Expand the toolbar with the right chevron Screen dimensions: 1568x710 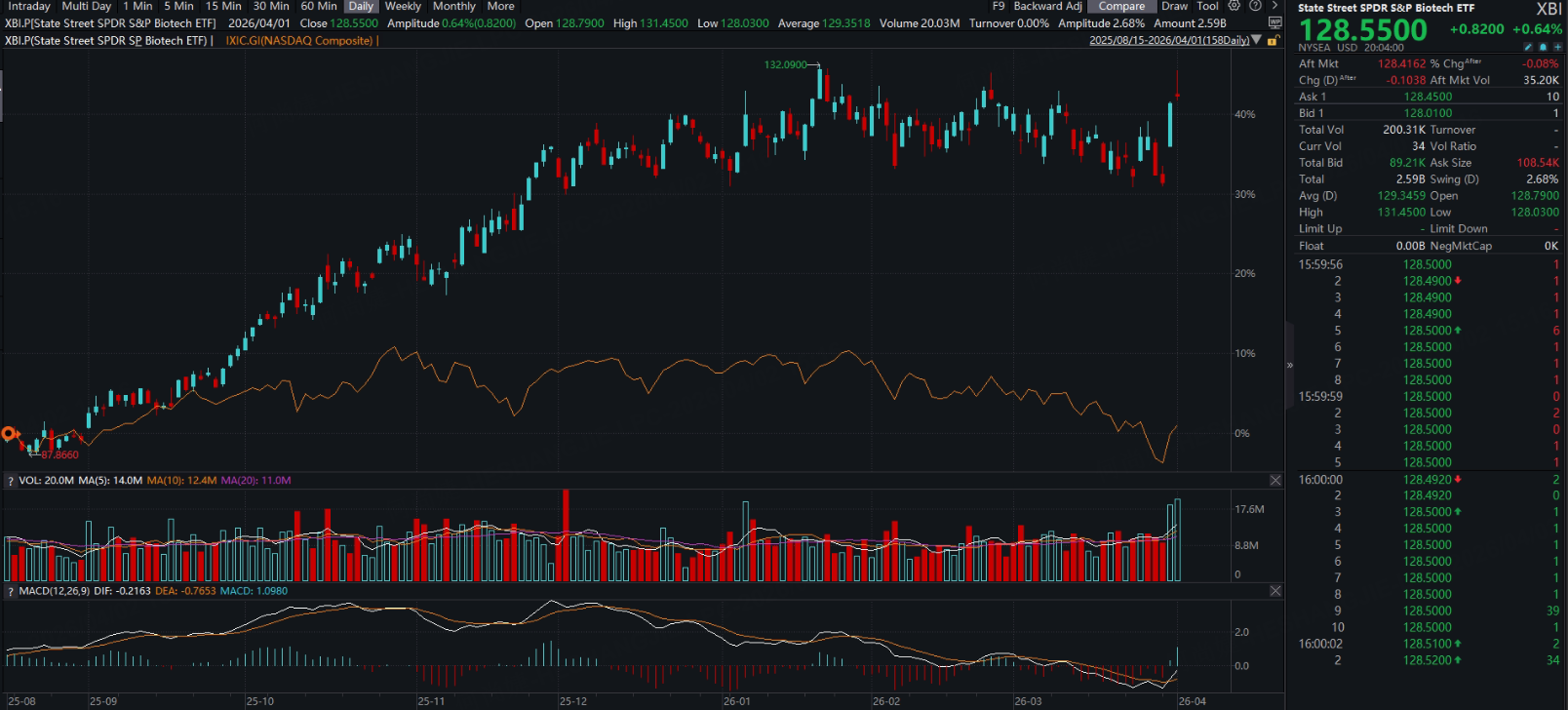(1274, 6)
